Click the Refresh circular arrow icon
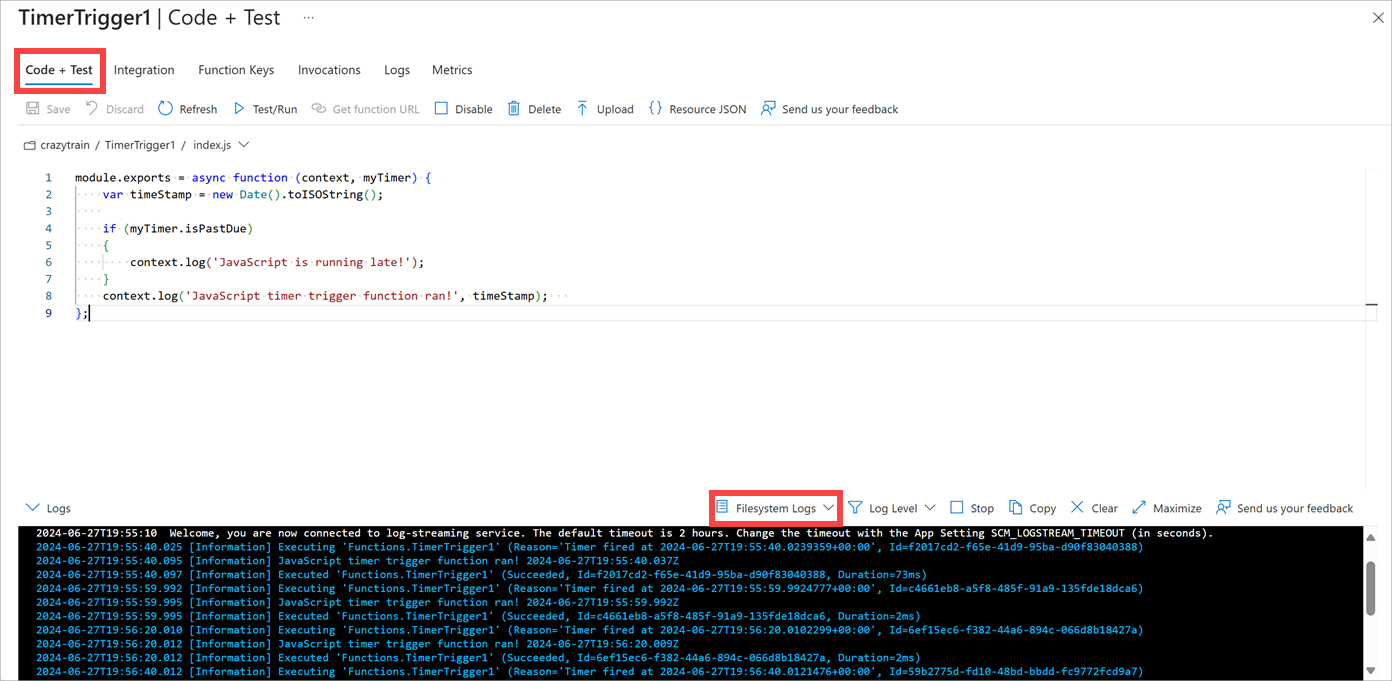1392x681 pixels. (x=165, y=109)
